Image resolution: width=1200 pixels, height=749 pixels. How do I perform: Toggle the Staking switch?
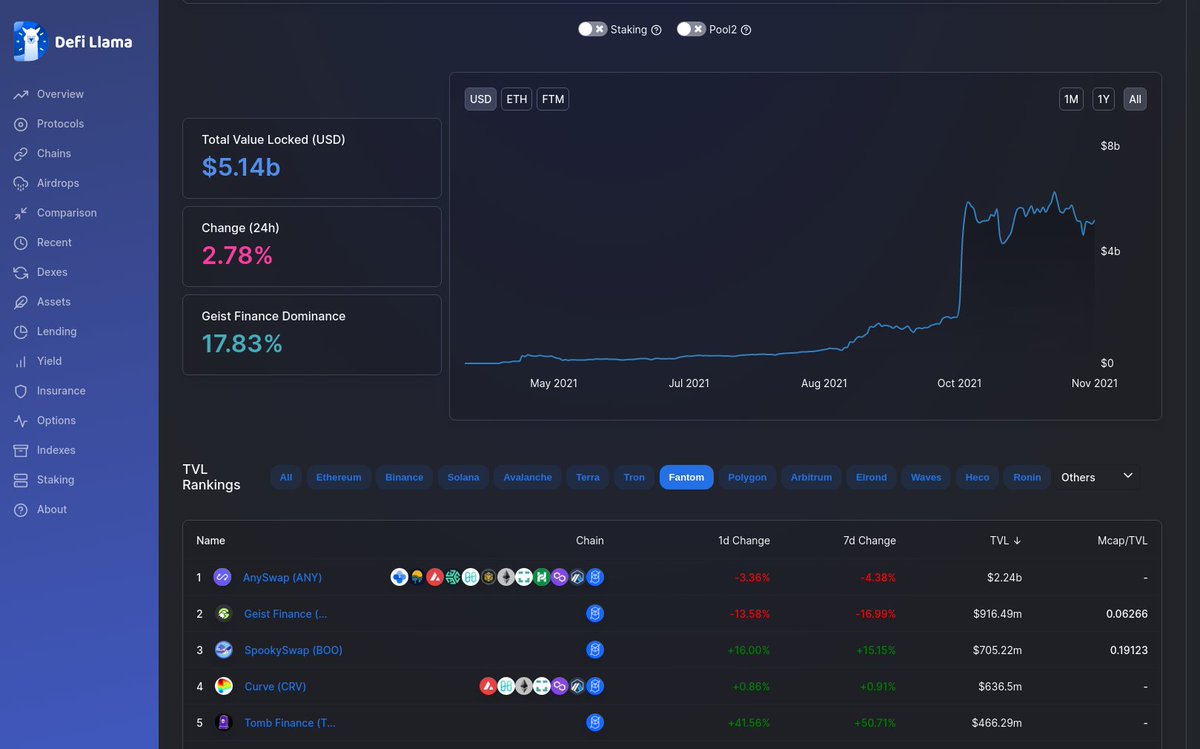click(592, 29)
